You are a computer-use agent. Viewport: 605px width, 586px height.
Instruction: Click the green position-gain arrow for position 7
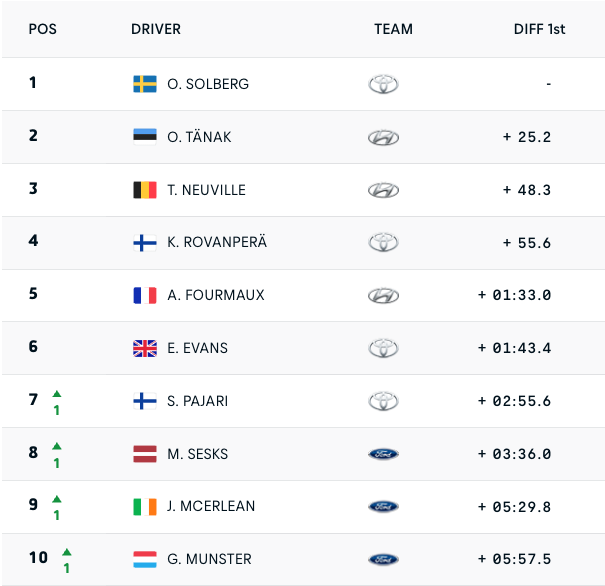click(57, 393)
